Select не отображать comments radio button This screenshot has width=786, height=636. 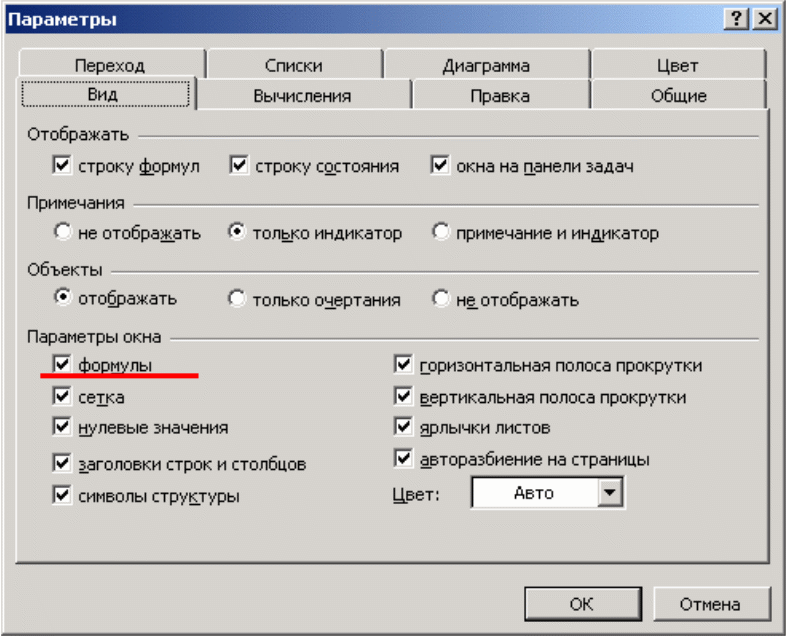pyautogui.click(x=63, y=233)
